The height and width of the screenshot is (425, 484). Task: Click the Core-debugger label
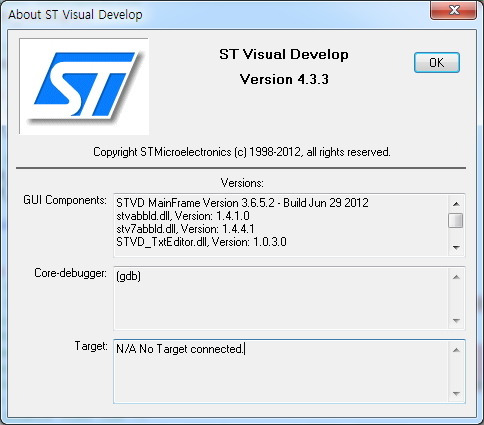[x=70, y=273]
